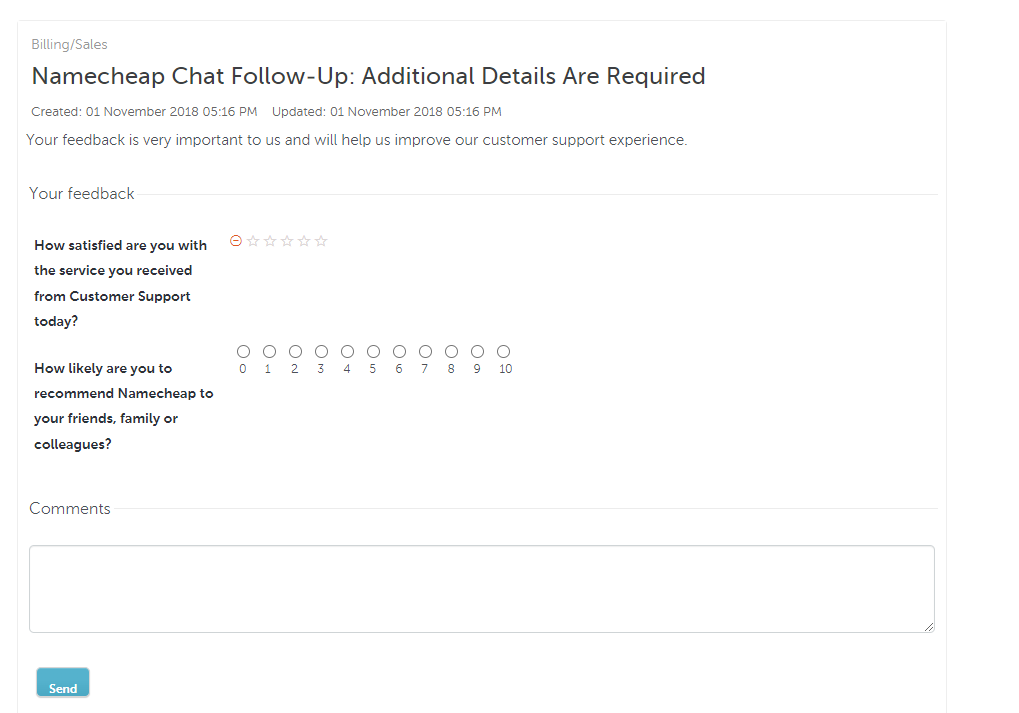1019x713 pixels.
Task: Select the first satisfaction star
Action: pos(253,241)
